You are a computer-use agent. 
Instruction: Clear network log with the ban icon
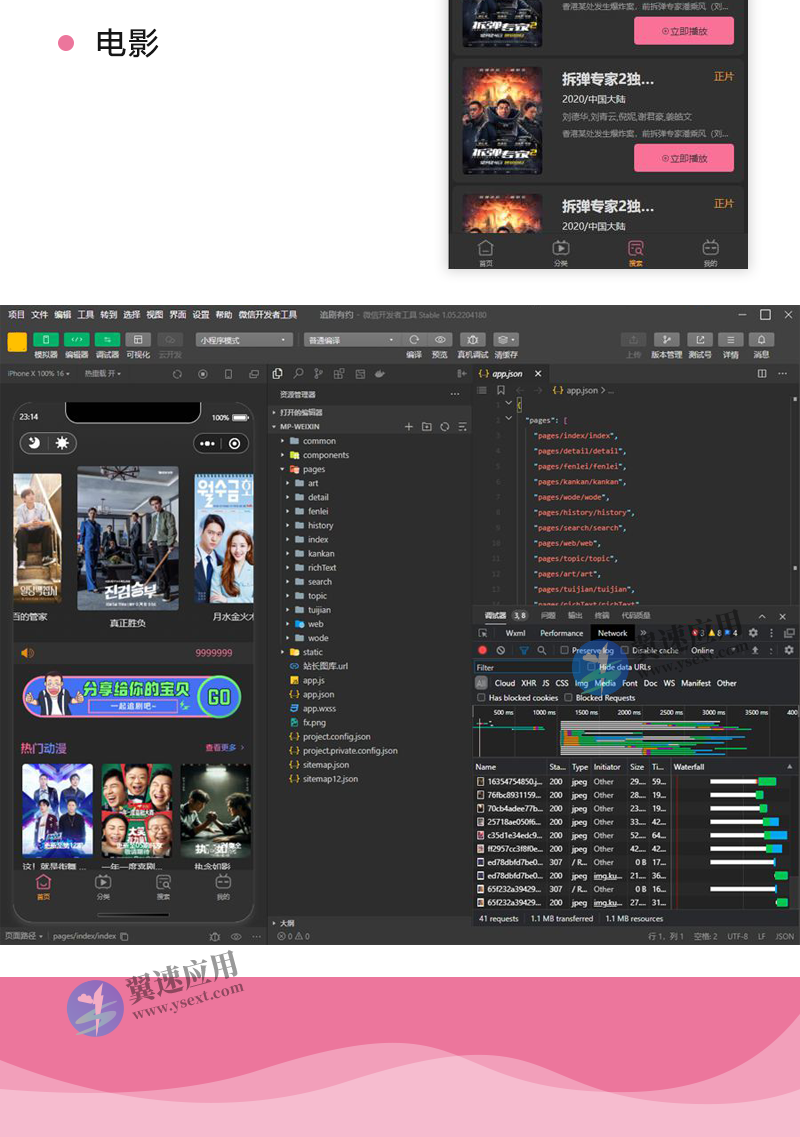point(501,650)
